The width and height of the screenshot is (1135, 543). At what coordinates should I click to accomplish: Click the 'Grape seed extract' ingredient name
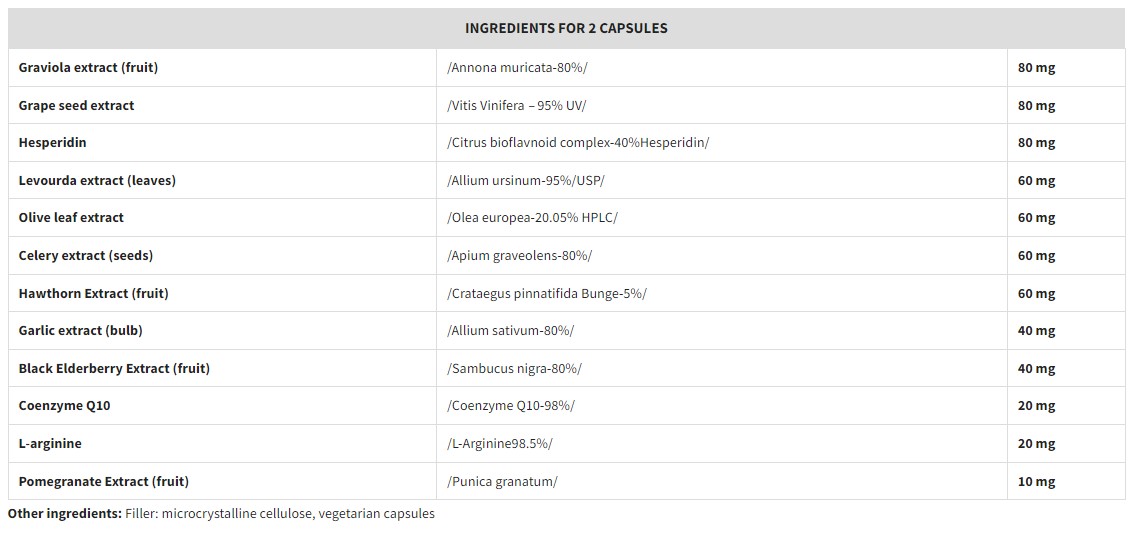pyautogui.click(x=76, y=105)
